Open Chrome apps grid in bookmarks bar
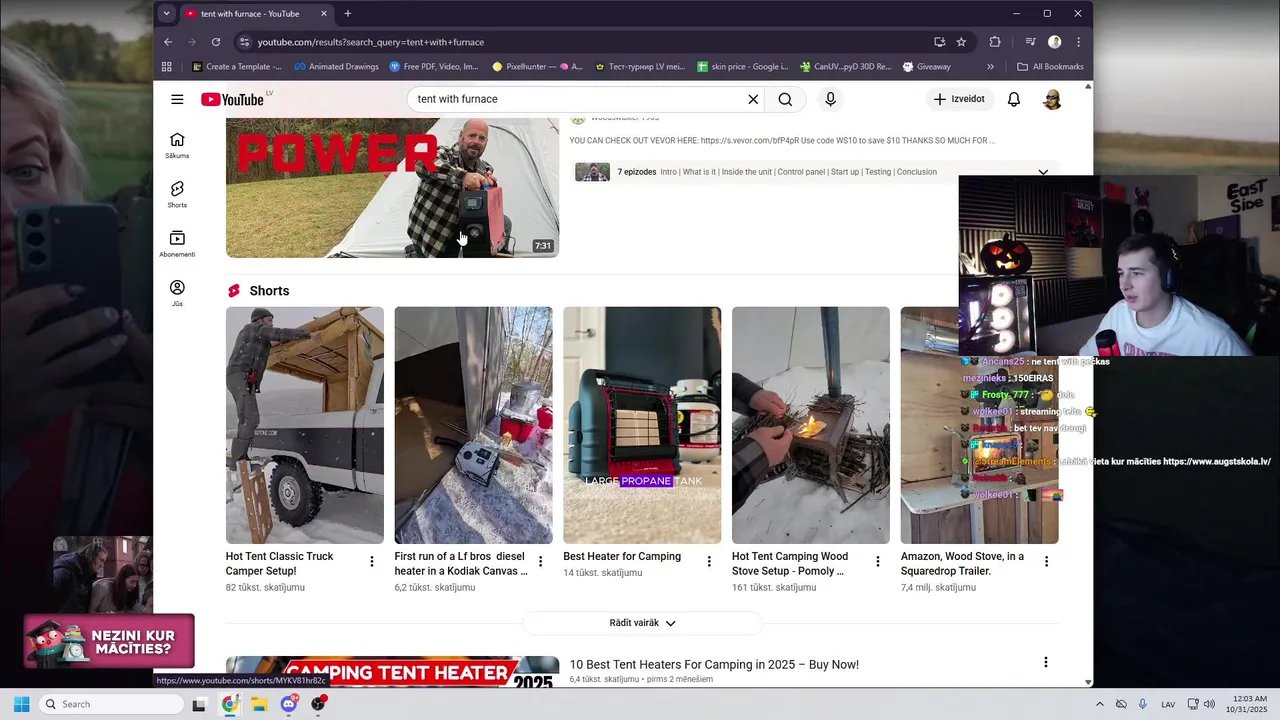This screenshot has height=720, width=1280. [167, 67]
